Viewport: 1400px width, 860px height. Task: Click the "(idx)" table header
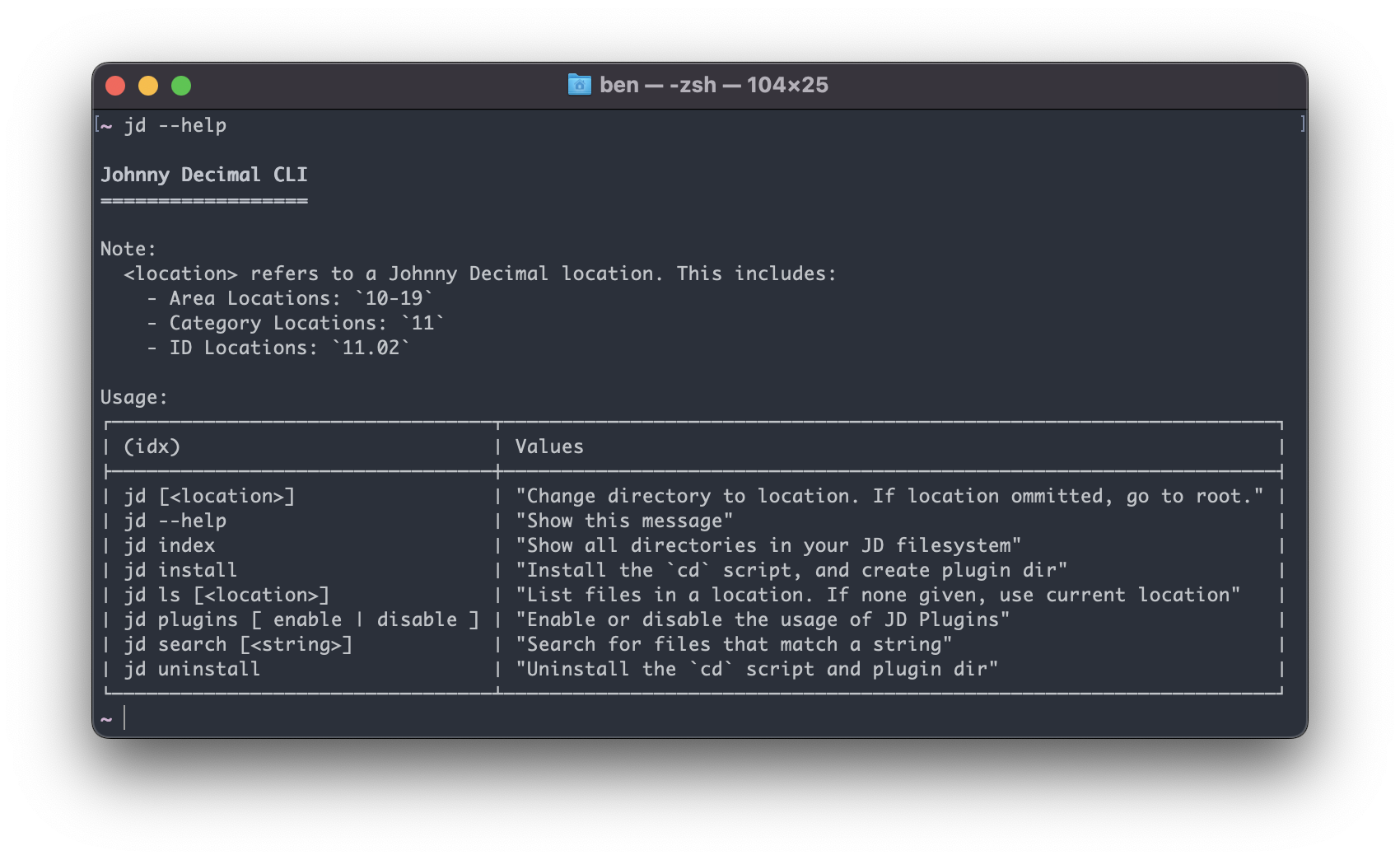tap(152, 446)
